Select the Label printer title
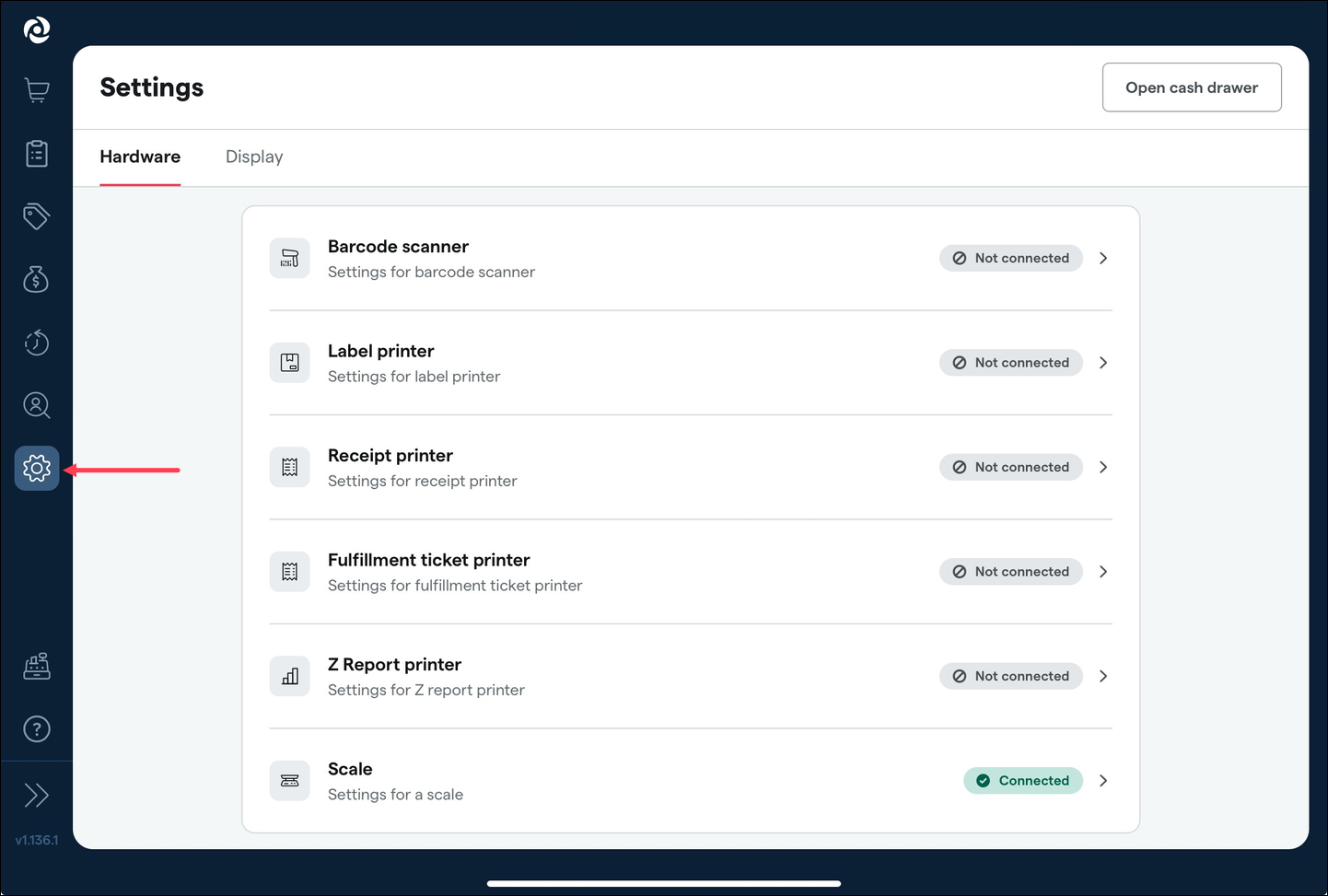The image size is (1328, 896). click(380, 351)
